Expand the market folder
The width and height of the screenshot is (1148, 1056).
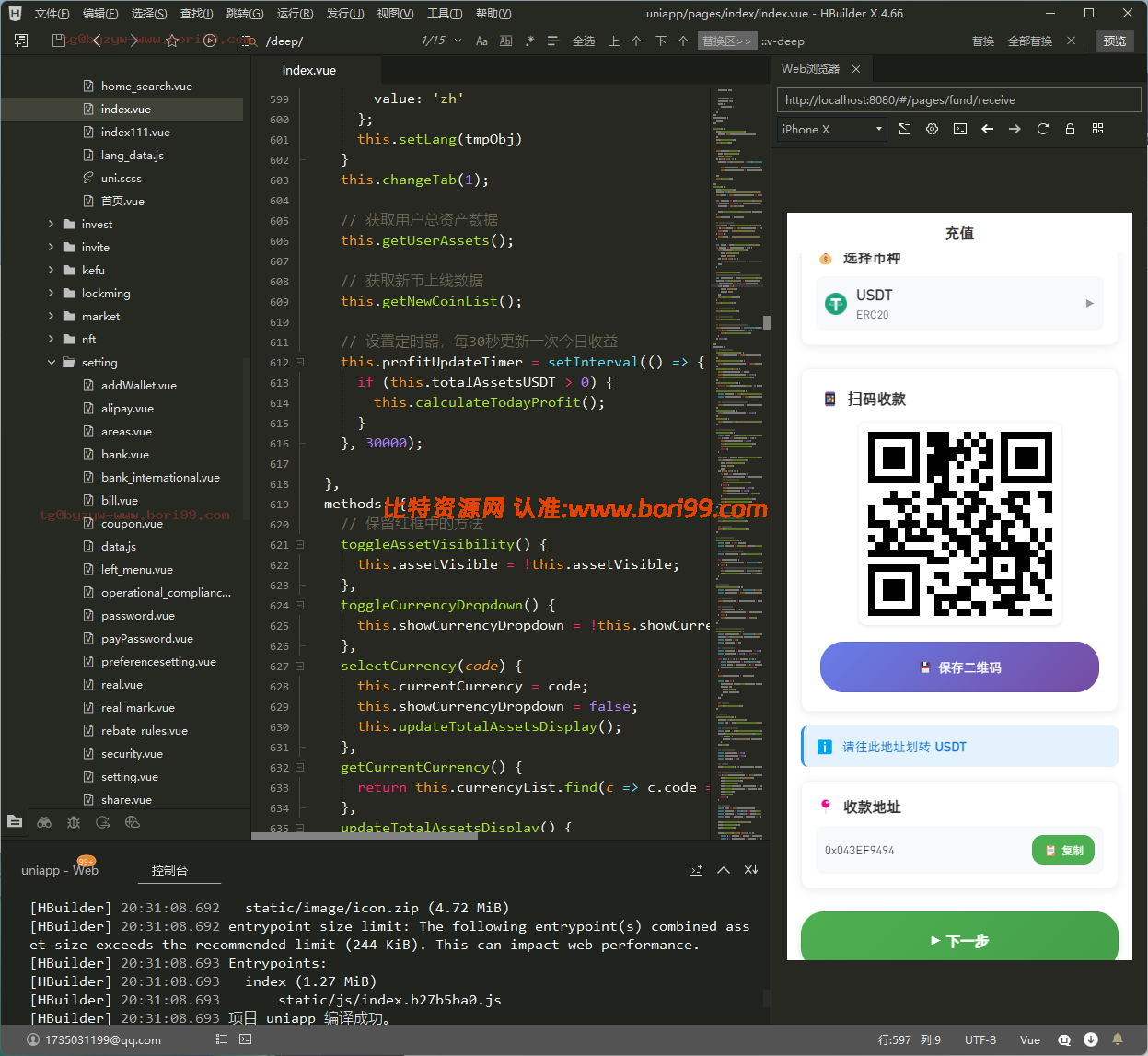pyautogui.click(x=52, y=316)
